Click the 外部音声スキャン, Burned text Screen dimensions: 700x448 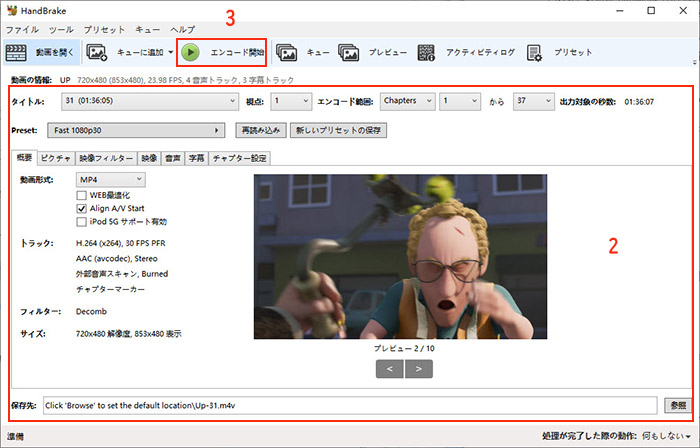pyautogui.click(x=122, y=274)
